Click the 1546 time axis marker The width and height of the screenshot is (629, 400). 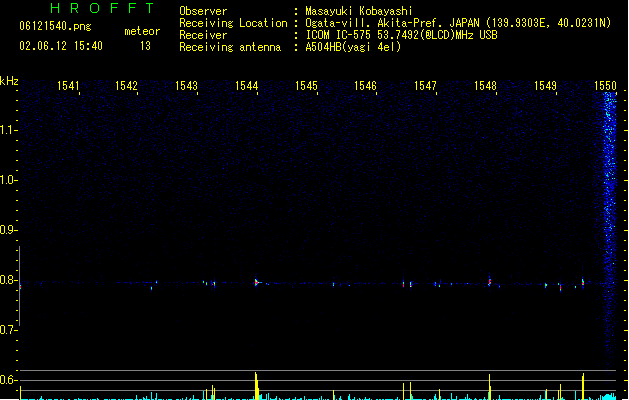[365, 86]
